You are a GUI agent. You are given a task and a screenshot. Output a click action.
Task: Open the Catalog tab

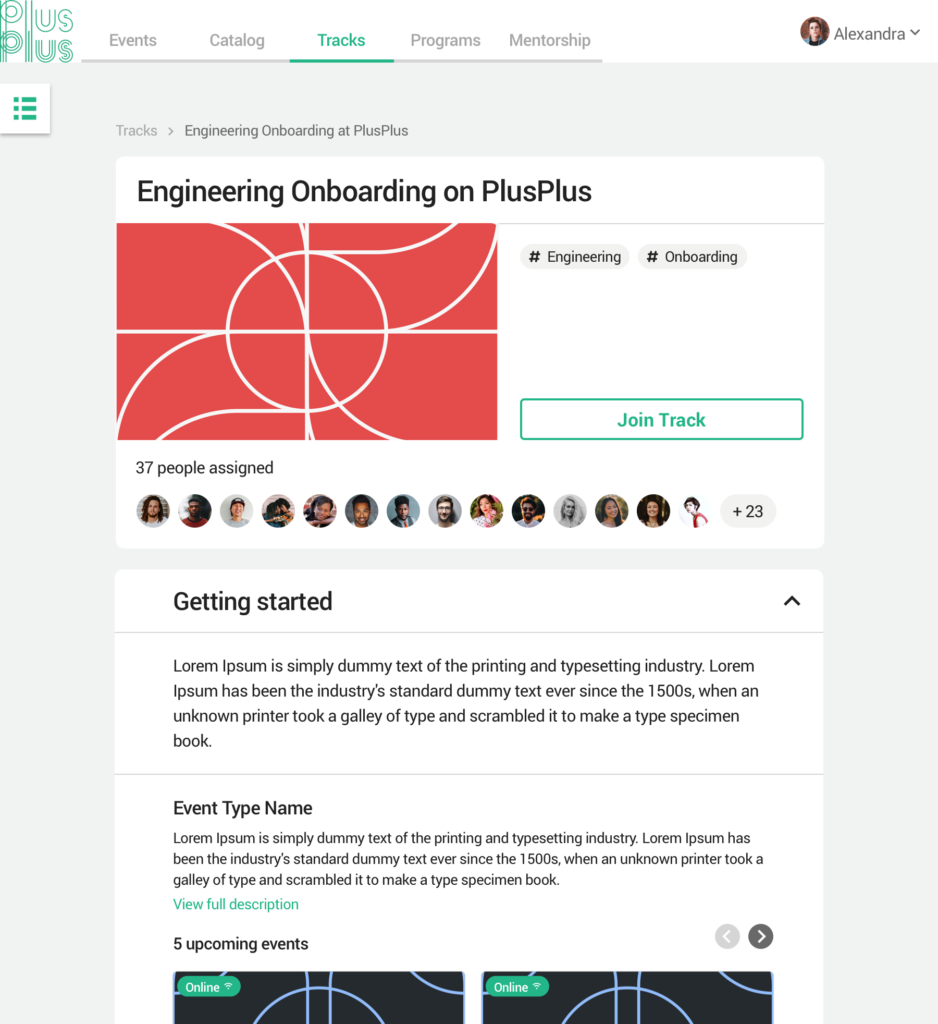237,40
